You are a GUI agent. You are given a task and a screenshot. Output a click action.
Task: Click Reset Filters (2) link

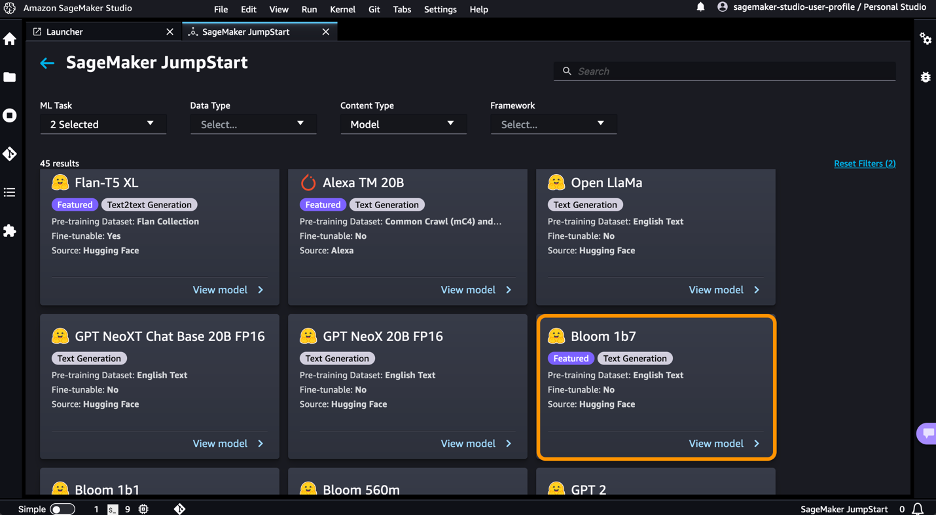(x=864, y=164)
